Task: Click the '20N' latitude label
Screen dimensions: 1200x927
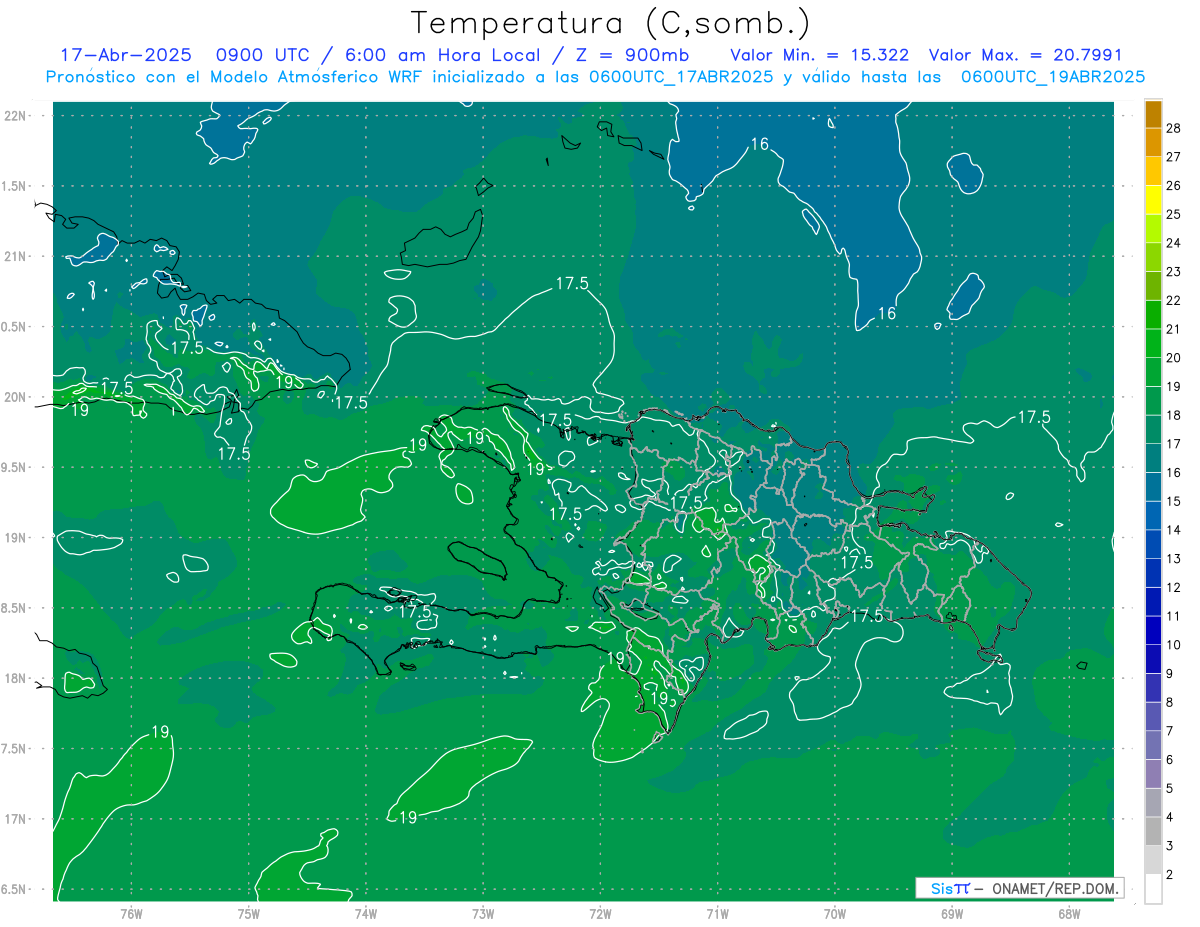Action: tap(15, 397)
